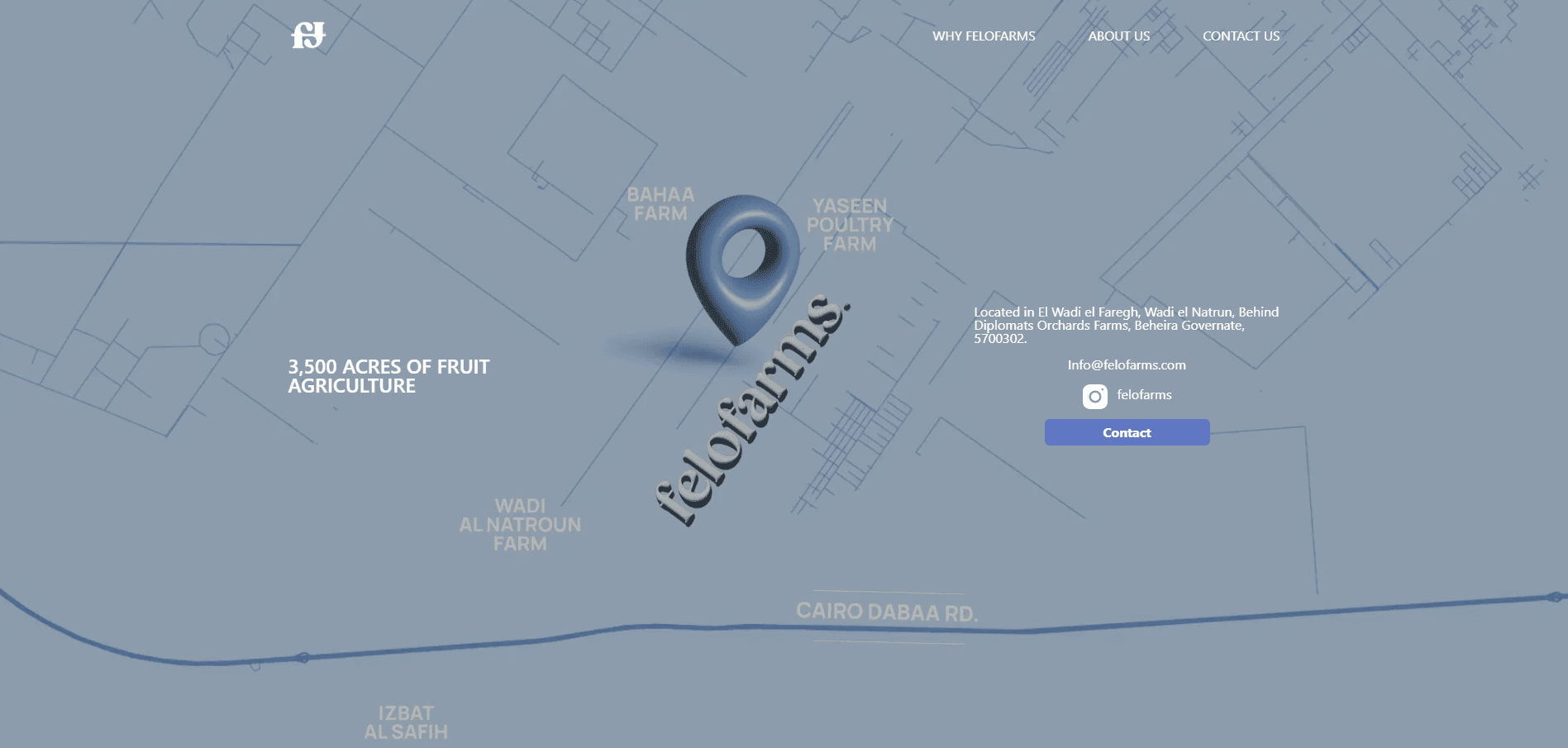The height and width of the screenshot is (748, 1568).
Task: Open the CONTACT US menu item
Action: 1241,36
